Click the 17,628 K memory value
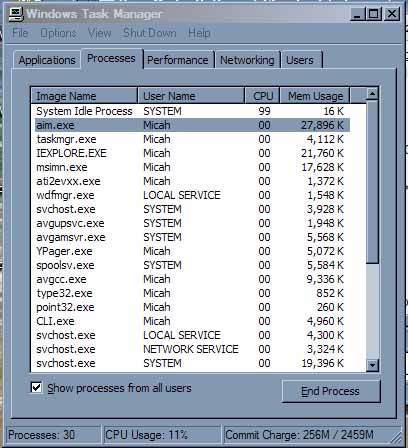 [x=322, y=167]
